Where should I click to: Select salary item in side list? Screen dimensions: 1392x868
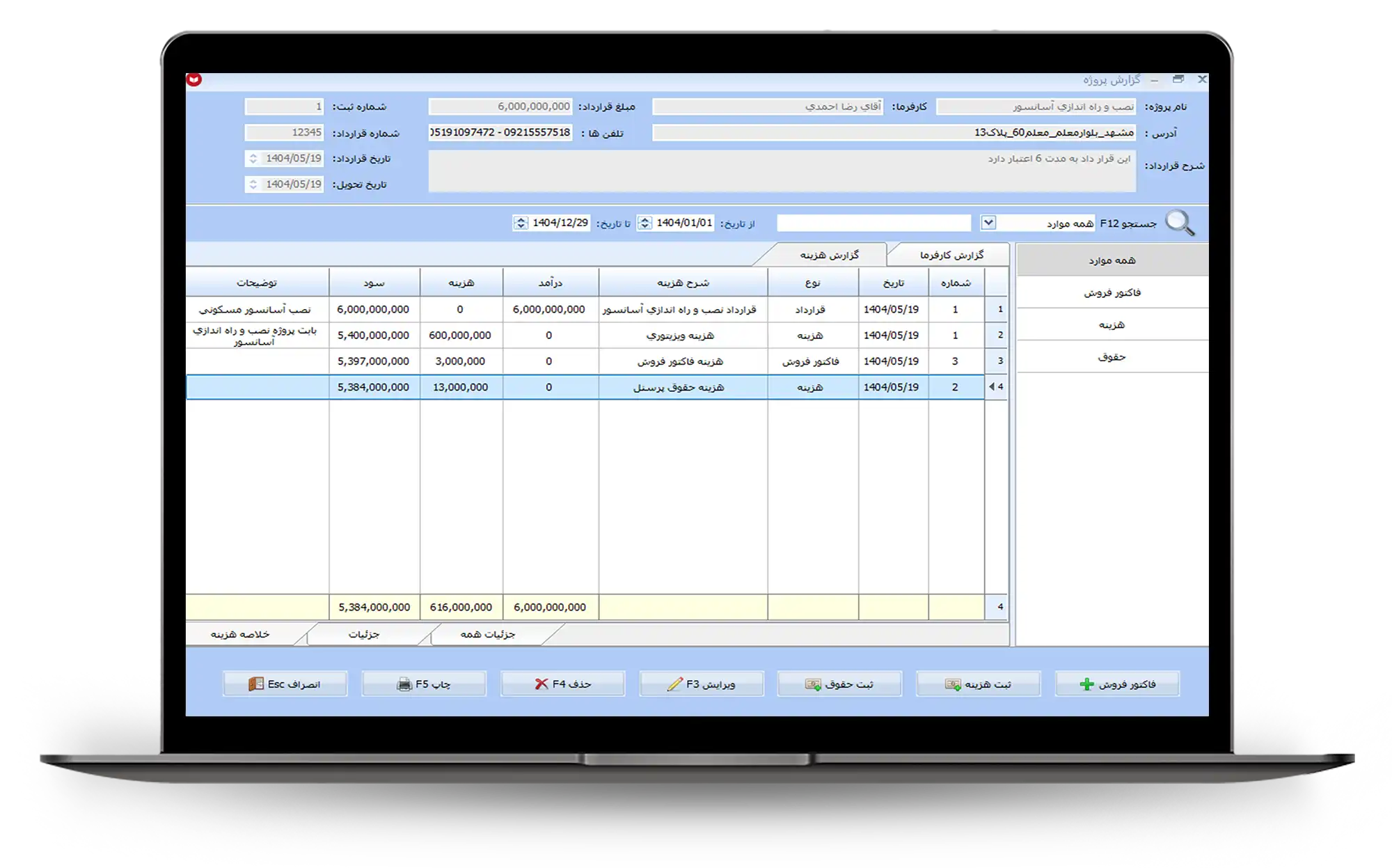1112,357
